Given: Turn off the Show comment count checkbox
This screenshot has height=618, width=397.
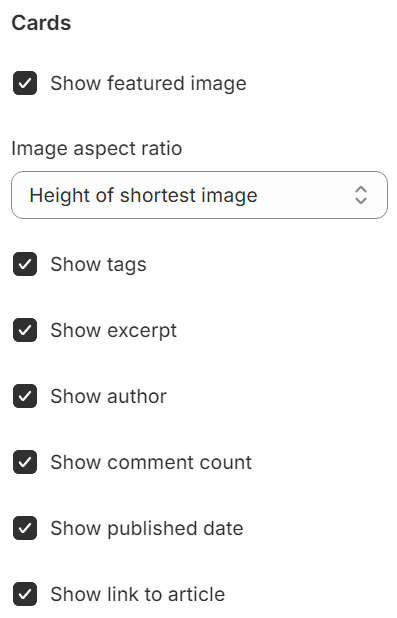Looking at the screenshot, I should coord(25,462).
